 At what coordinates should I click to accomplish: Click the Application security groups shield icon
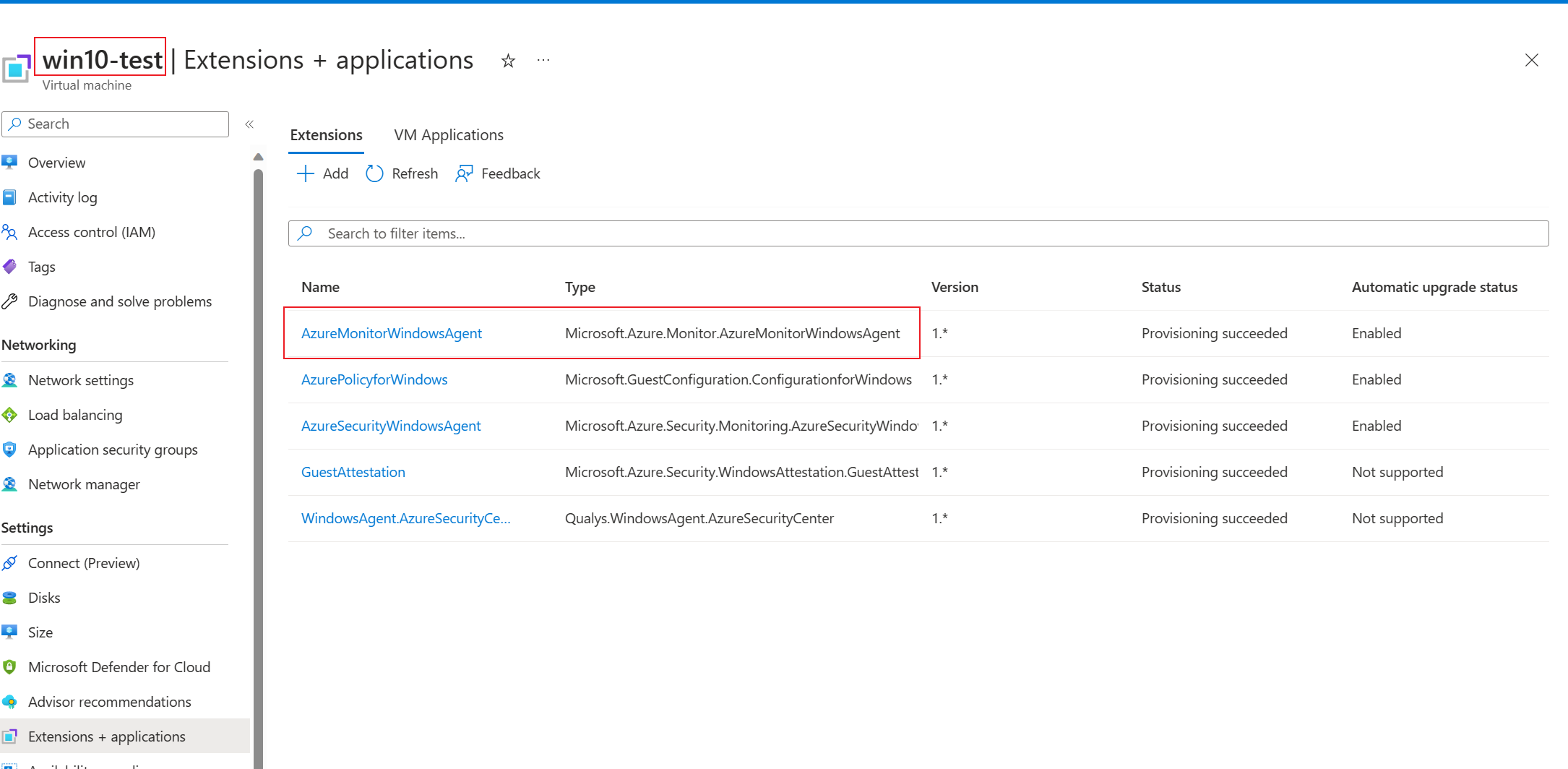[x=9, y=450]
